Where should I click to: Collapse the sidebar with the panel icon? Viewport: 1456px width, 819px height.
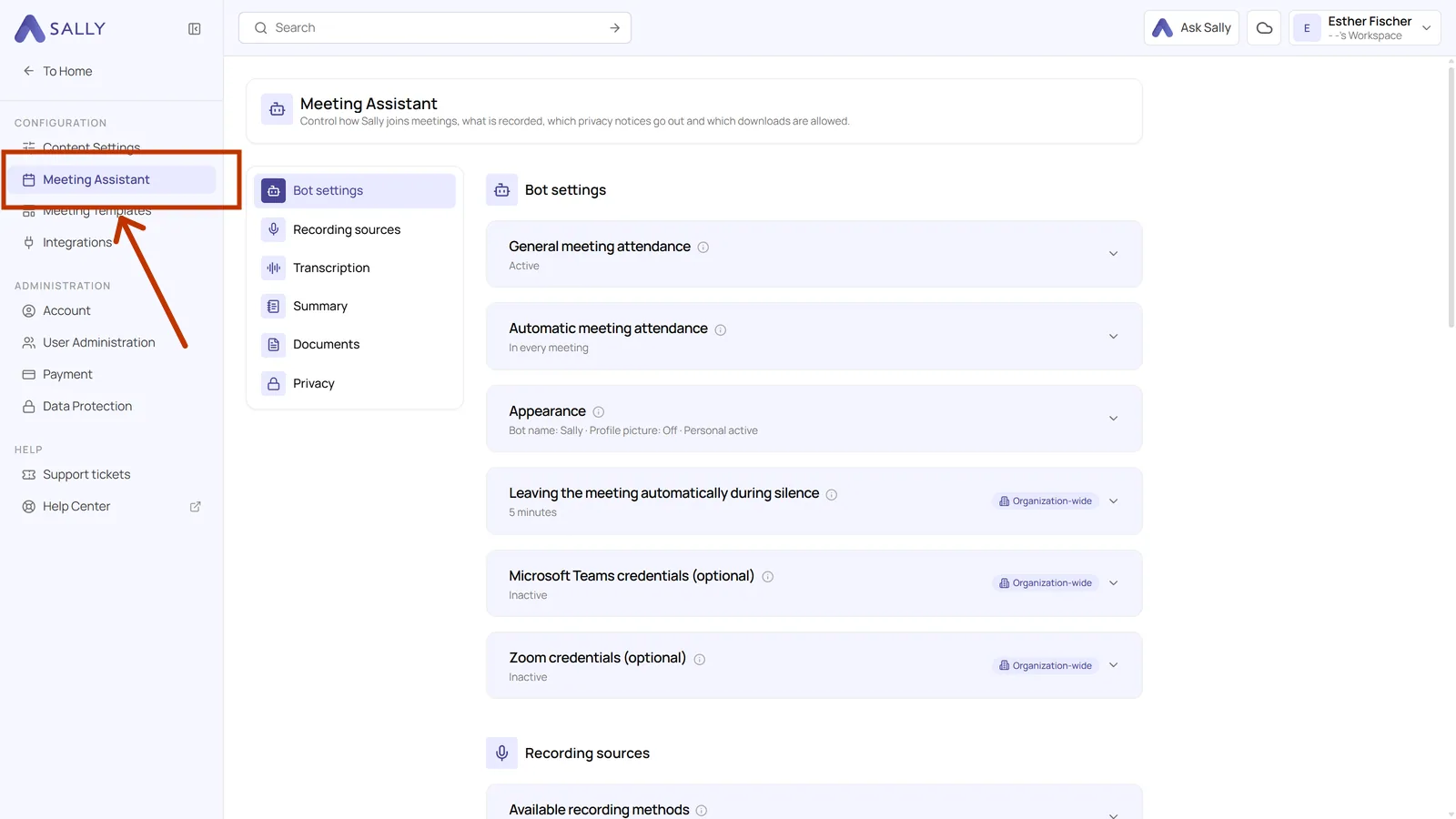pyautogui.click(x=195, y=29)
